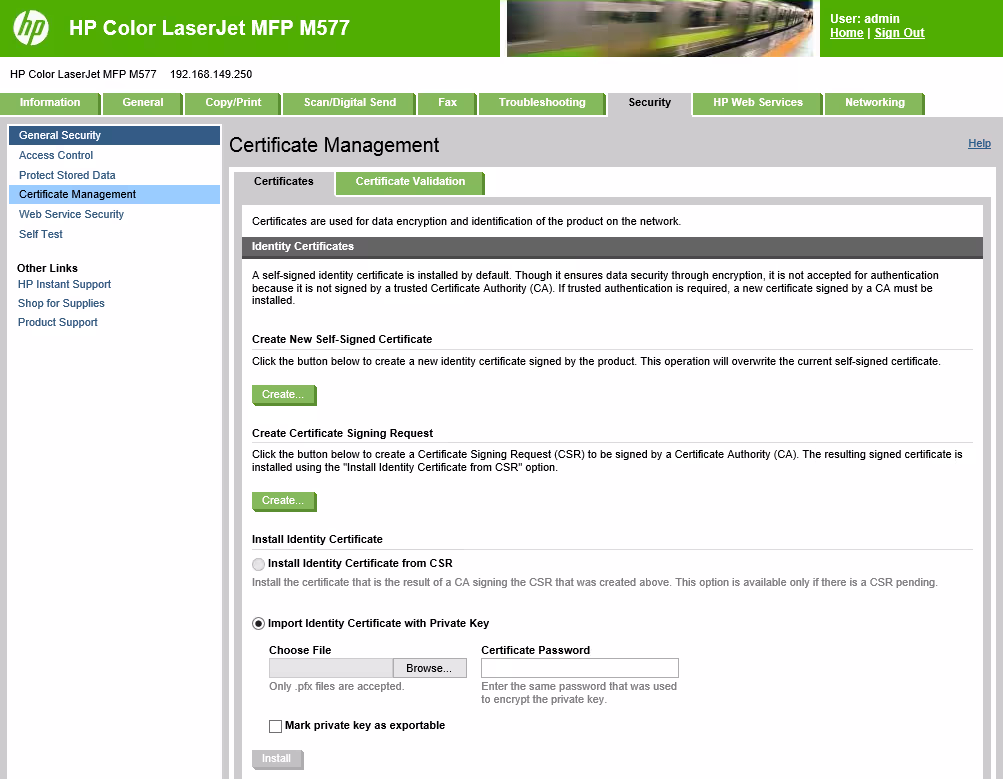The height and width of the screenshot is (779, 1003).
Task: Click the Identity Certificates section header
Action: (612, 247)
